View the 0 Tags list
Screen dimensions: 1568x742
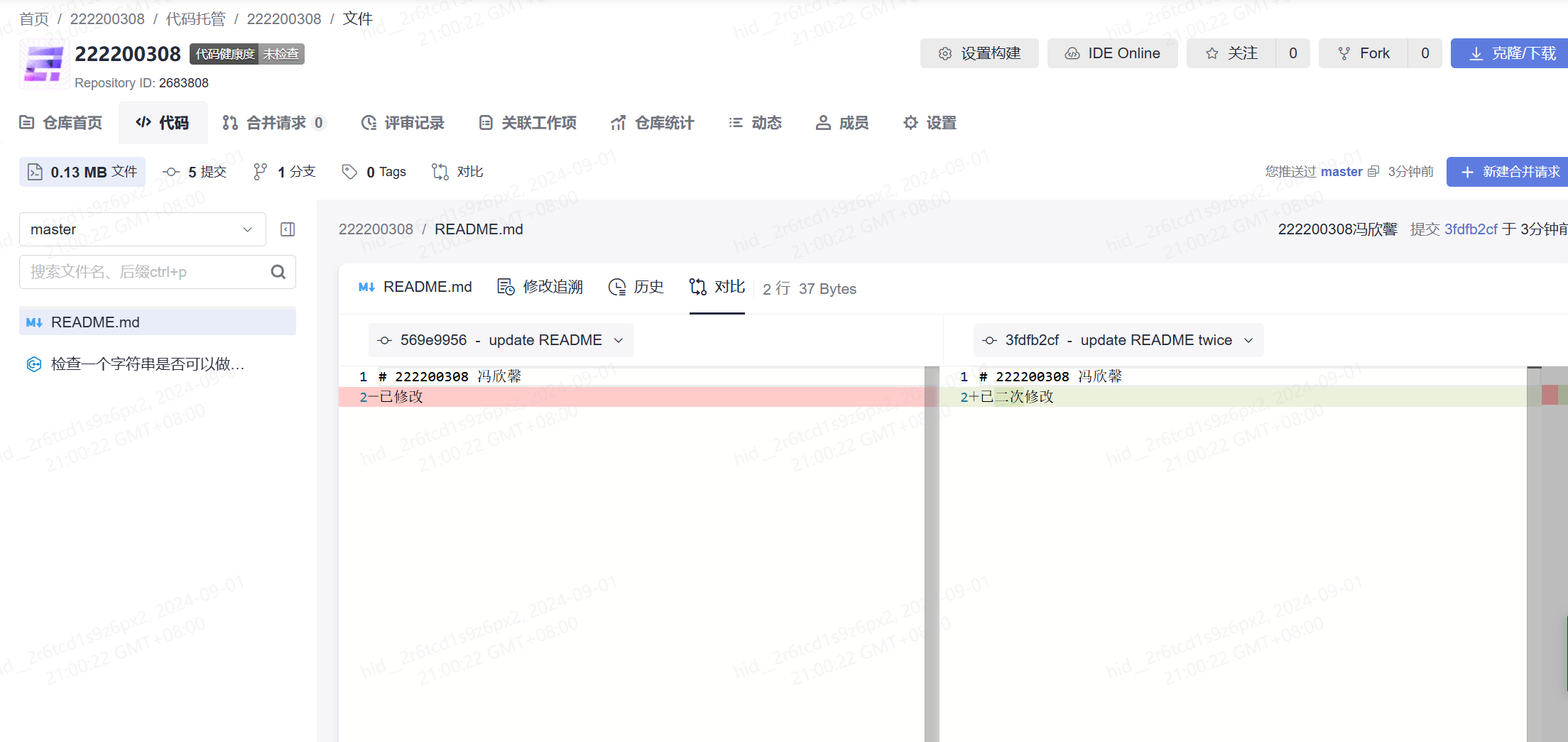coord(374,172)
